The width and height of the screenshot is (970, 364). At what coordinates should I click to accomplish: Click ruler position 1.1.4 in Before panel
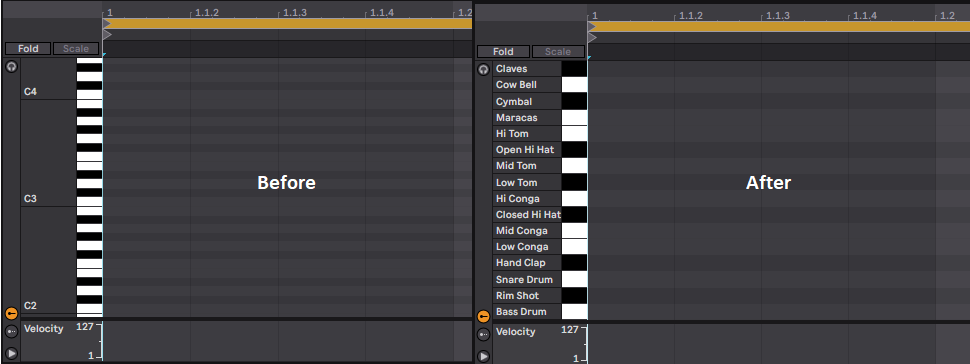(x=382, y=12)
